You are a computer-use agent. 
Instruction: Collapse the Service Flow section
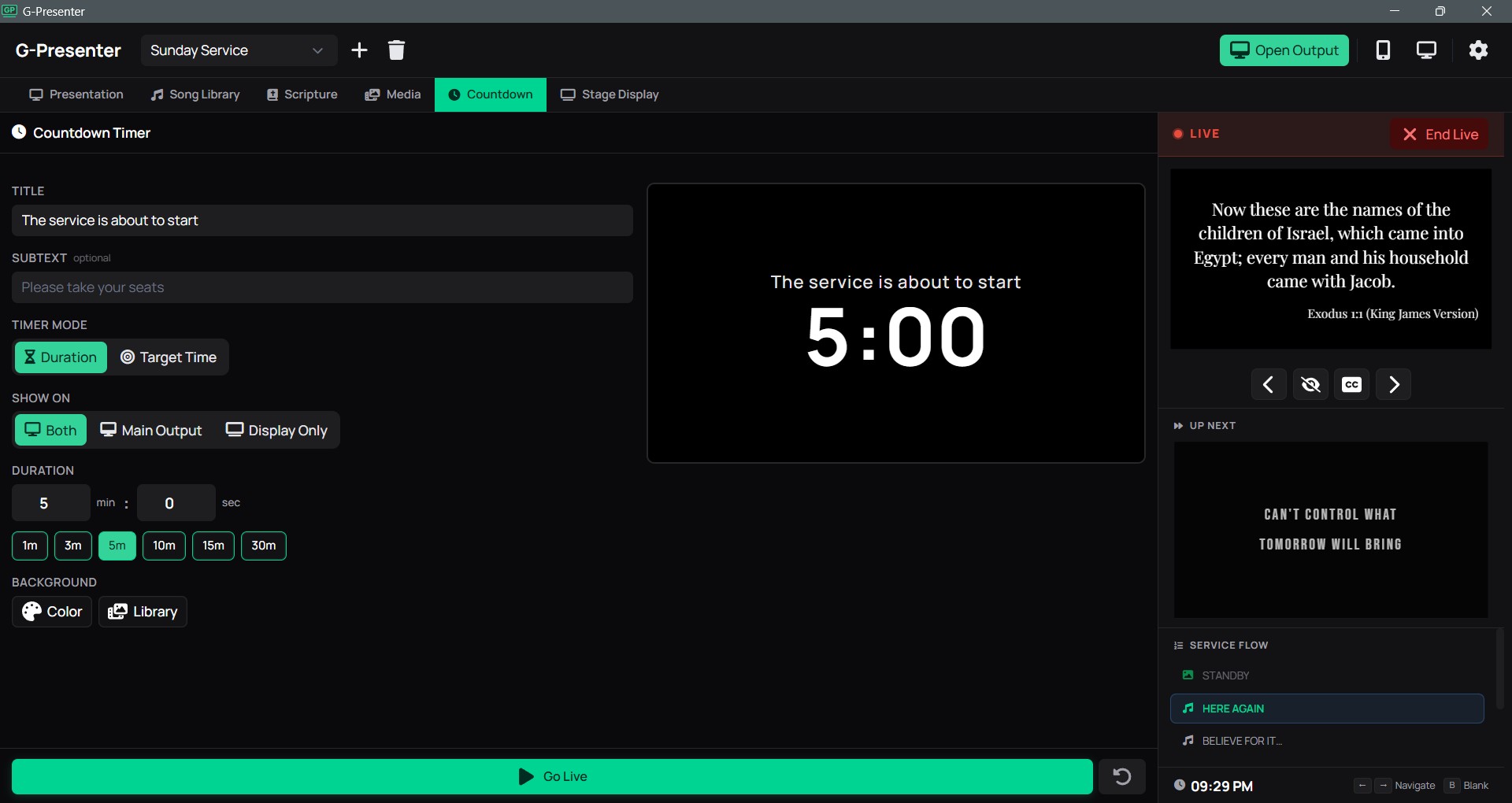coord(1221,644)
